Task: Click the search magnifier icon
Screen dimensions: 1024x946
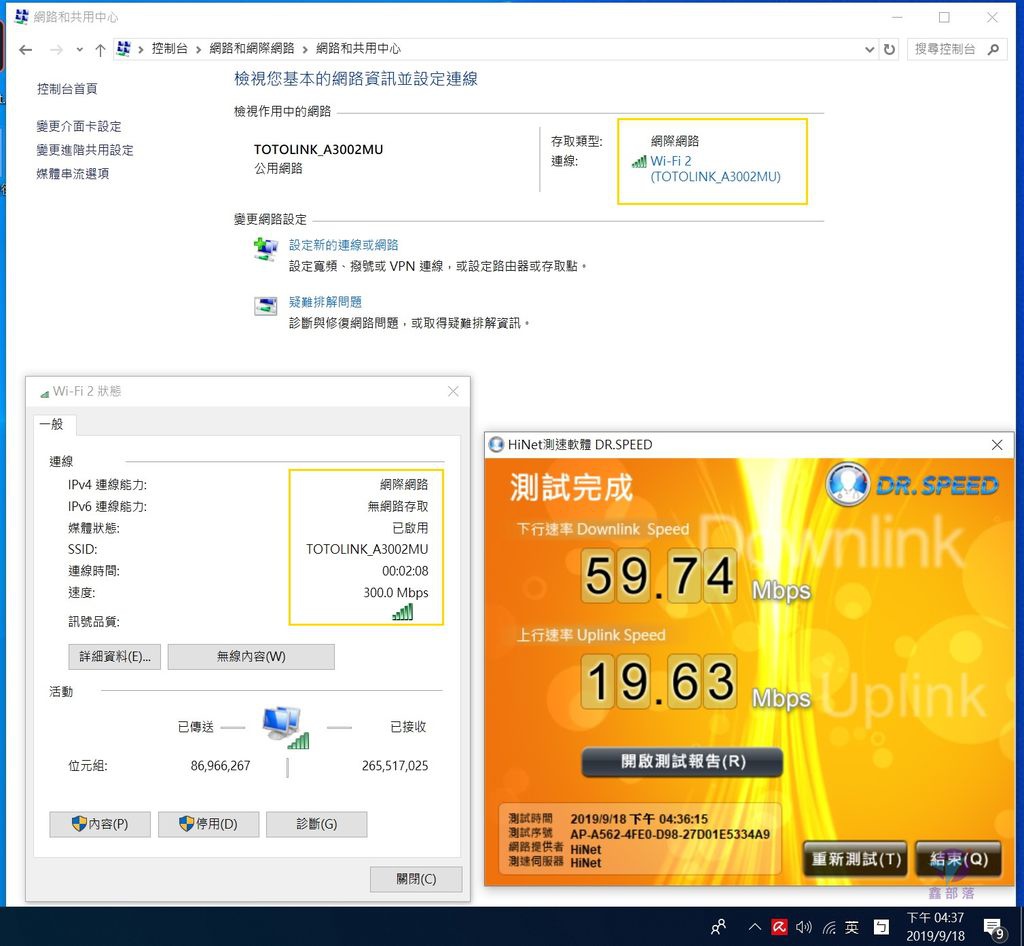Action: [993, 49]
